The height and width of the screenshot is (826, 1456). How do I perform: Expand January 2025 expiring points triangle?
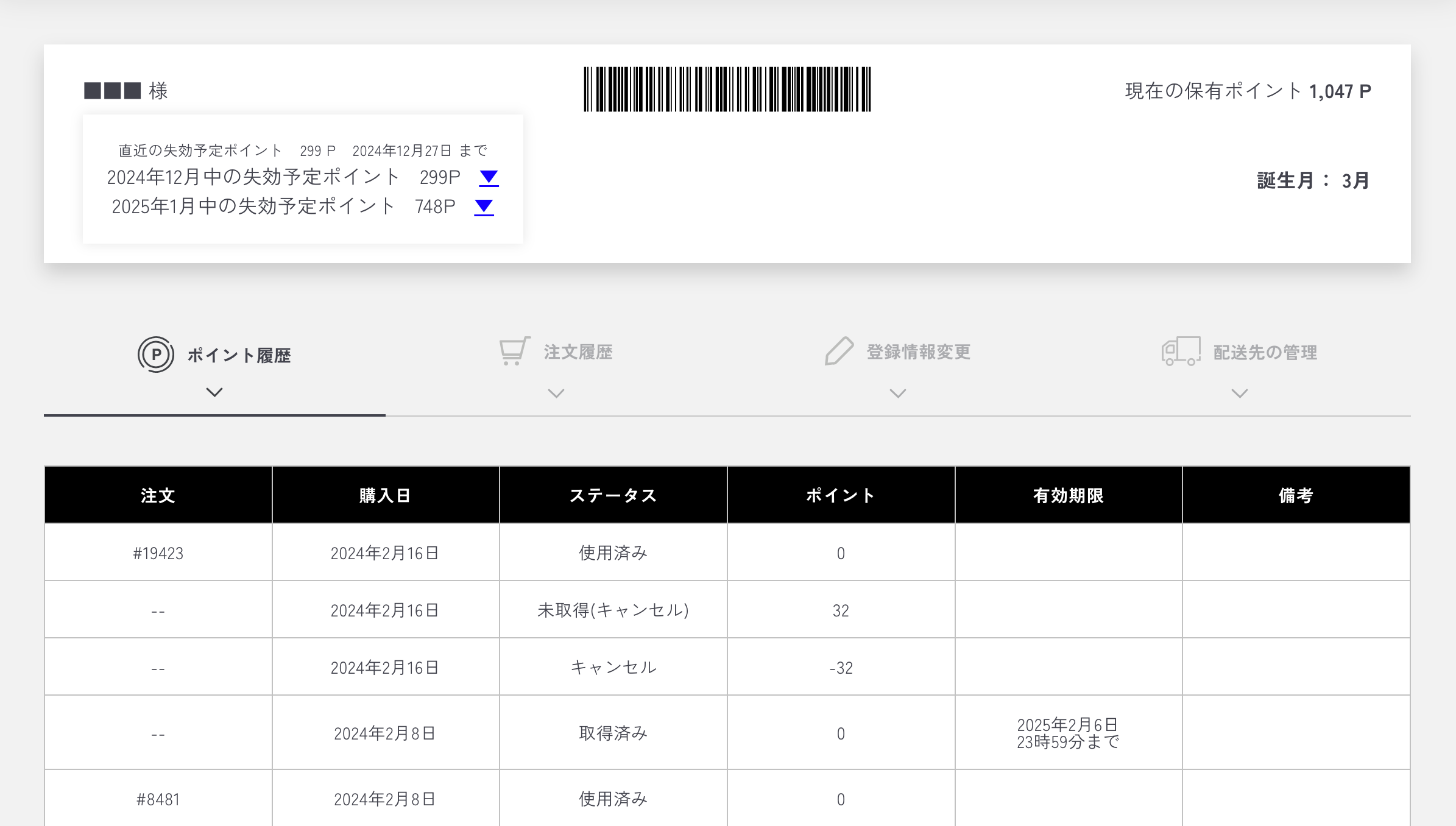(484, 207)
